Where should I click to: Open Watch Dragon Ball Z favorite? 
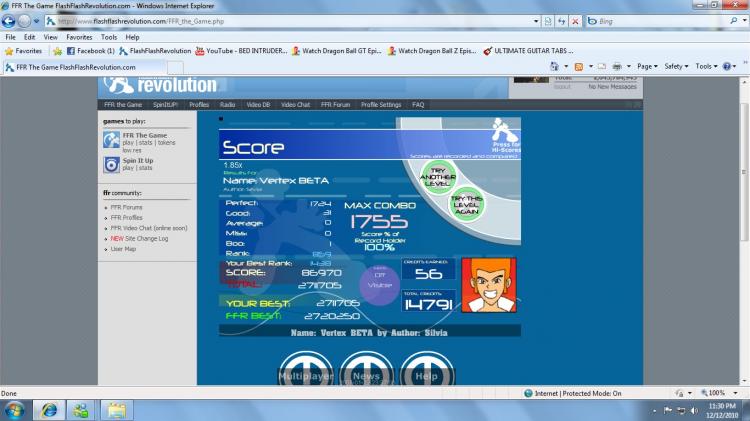tap(432, 51)
